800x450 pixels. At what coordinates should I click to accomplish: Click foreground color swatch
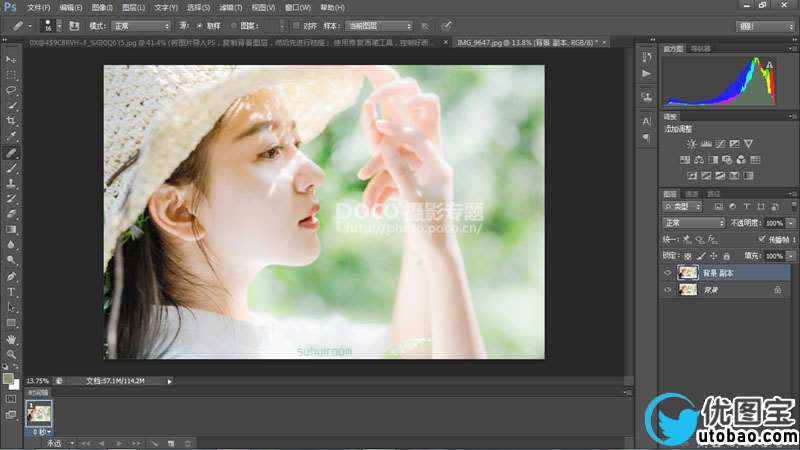[8, 378]
